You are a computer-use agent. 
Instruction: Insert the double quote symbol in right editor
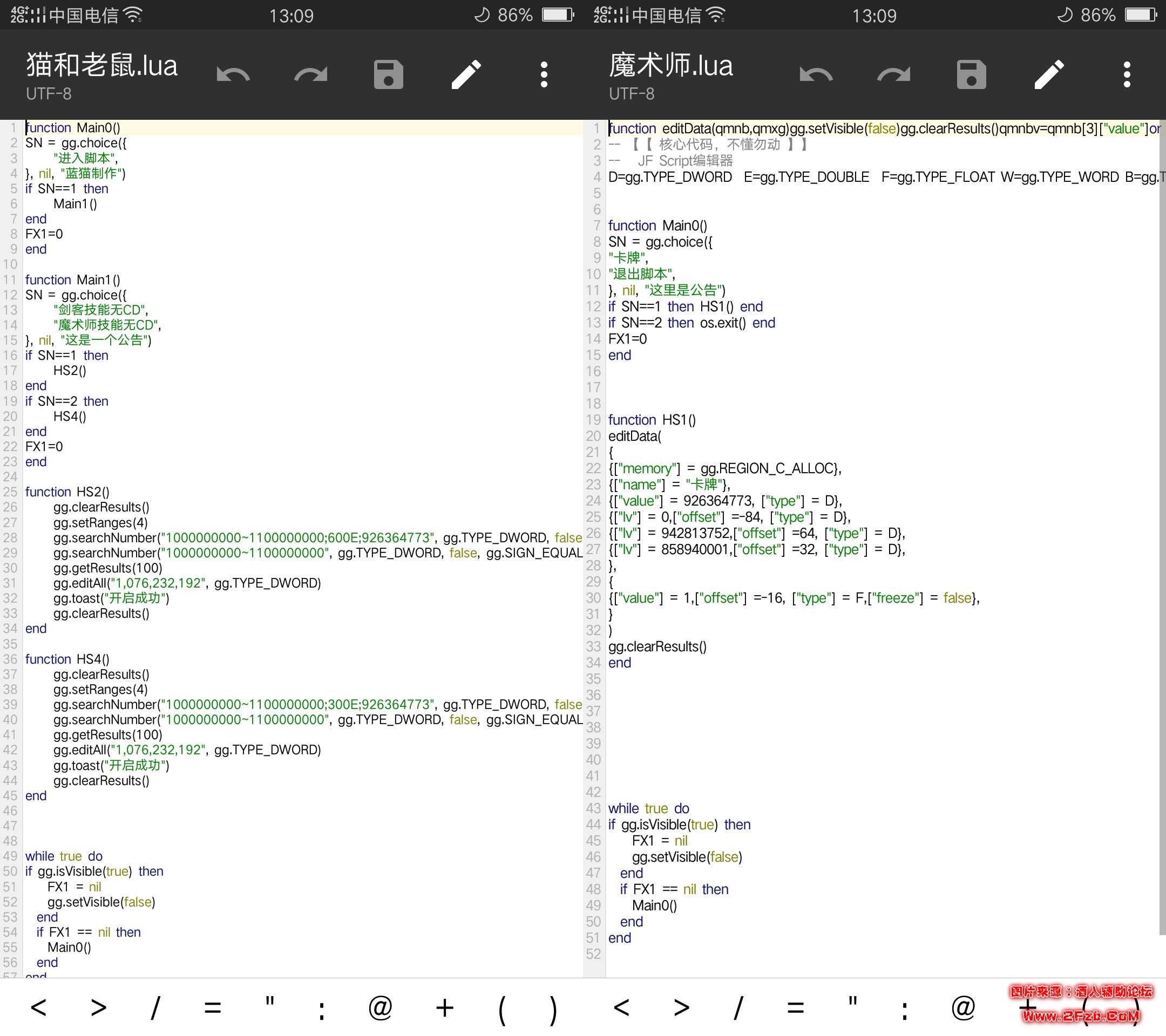(x=853, y=1000)
